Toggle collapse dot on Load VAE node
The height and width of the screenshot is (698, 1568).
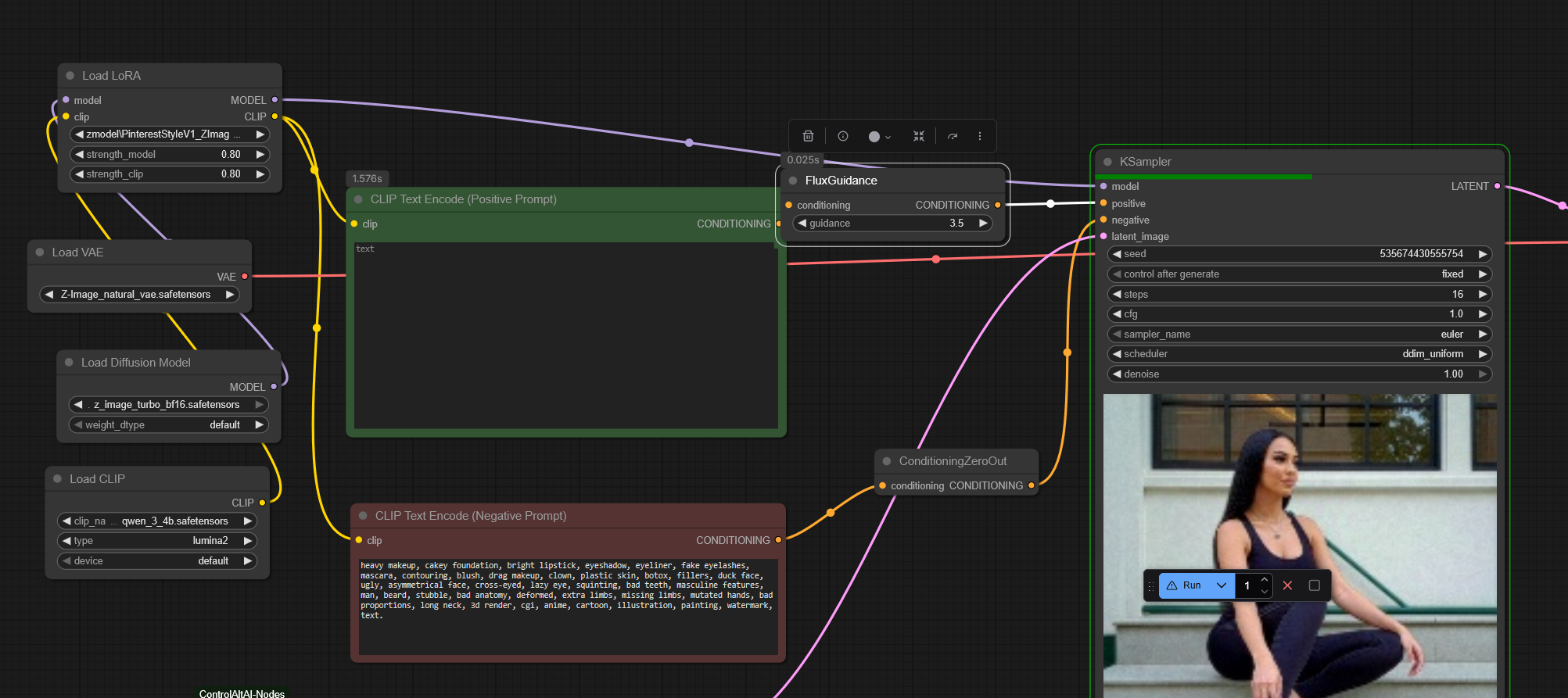point(40,252)
